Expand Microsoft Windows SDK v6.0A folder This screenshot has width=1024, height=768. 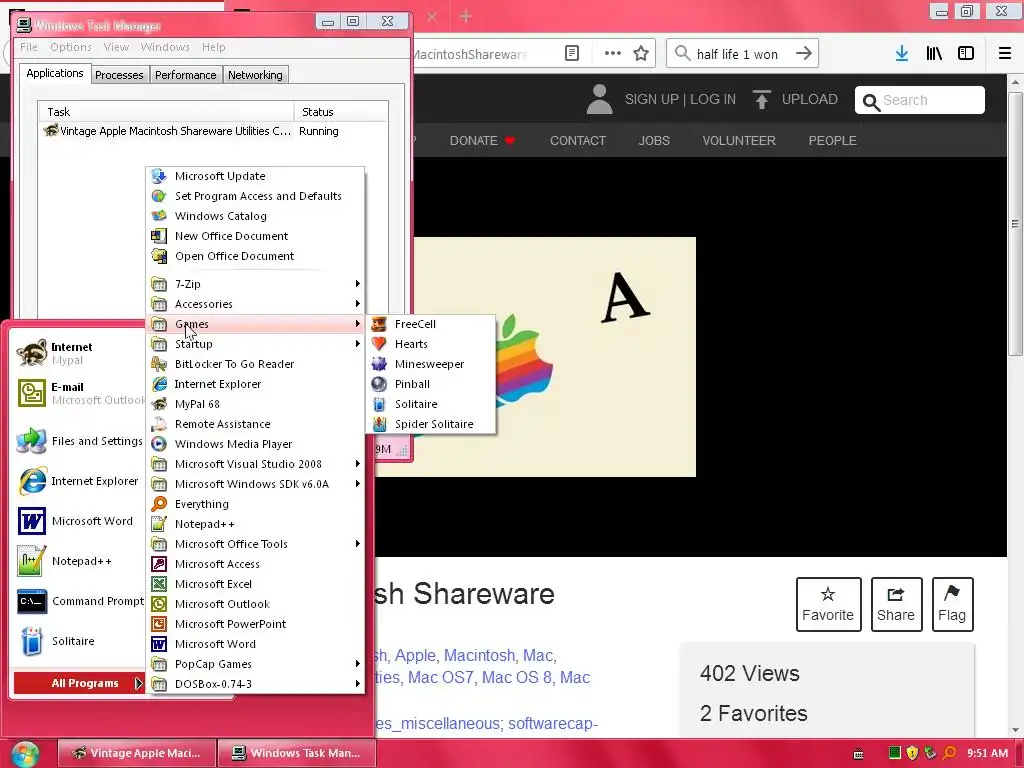255,485
